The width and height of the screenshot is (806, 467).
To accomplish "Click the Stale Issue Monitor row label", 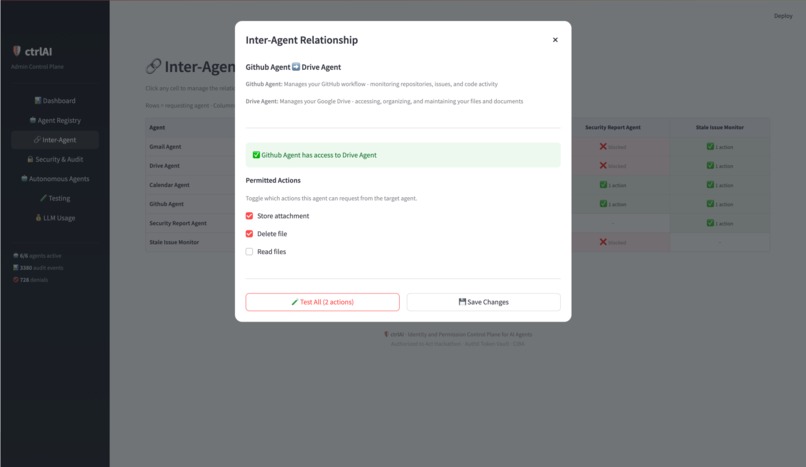I will click(x=174, y=242).
